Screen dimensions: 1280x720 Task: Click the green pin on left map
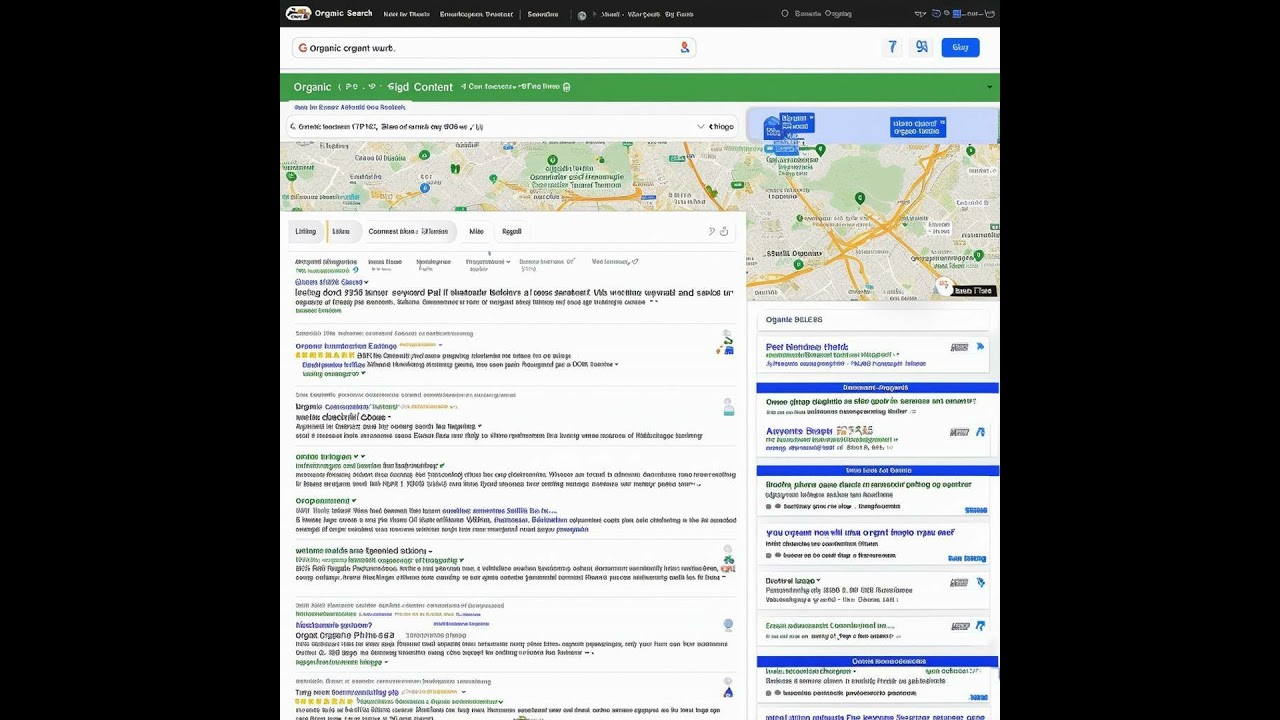[551, 160]
